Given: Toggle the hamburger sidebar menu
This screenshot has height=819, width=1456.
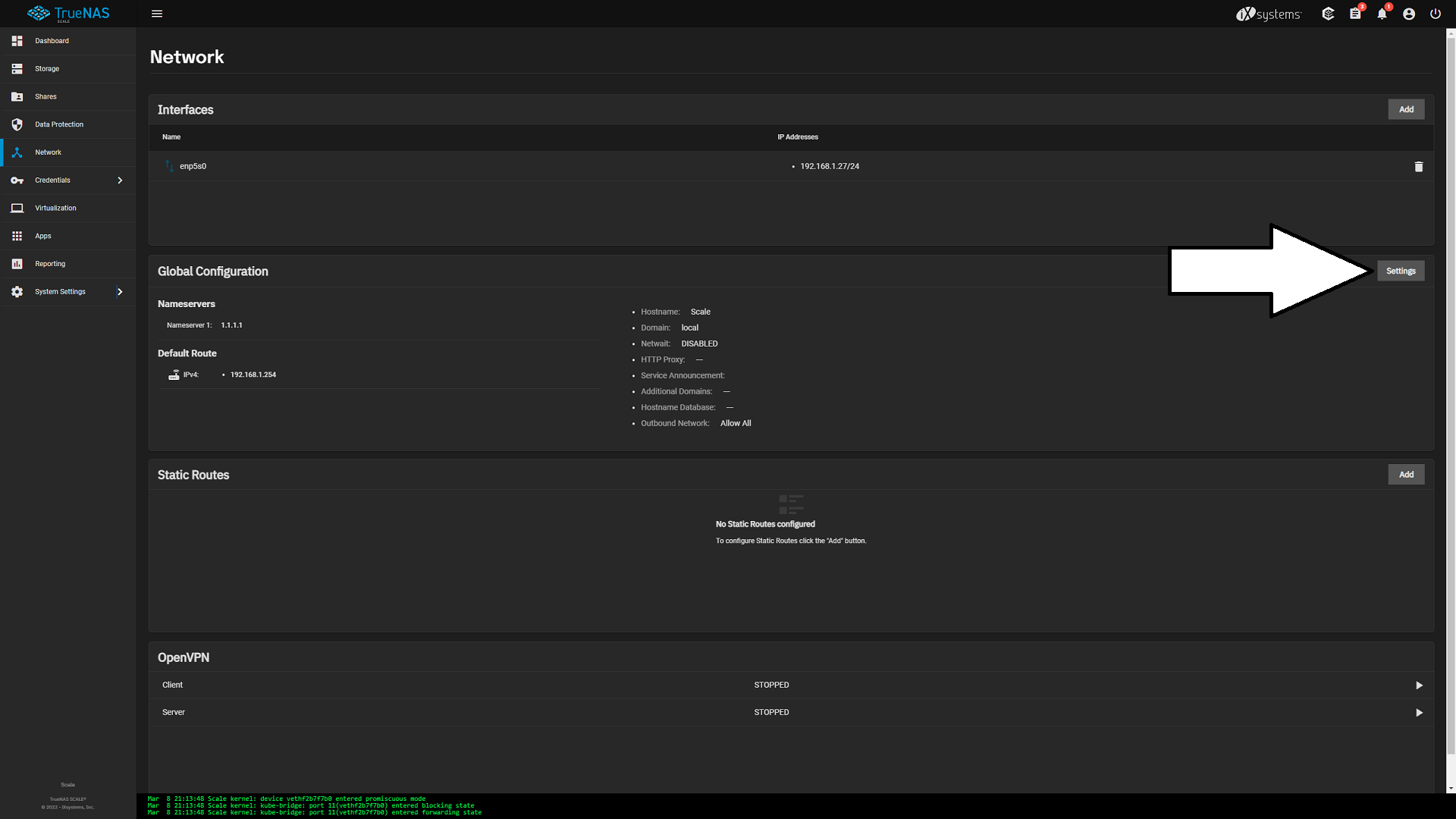Looking at the screenshot, I should (x=157, y=14).
